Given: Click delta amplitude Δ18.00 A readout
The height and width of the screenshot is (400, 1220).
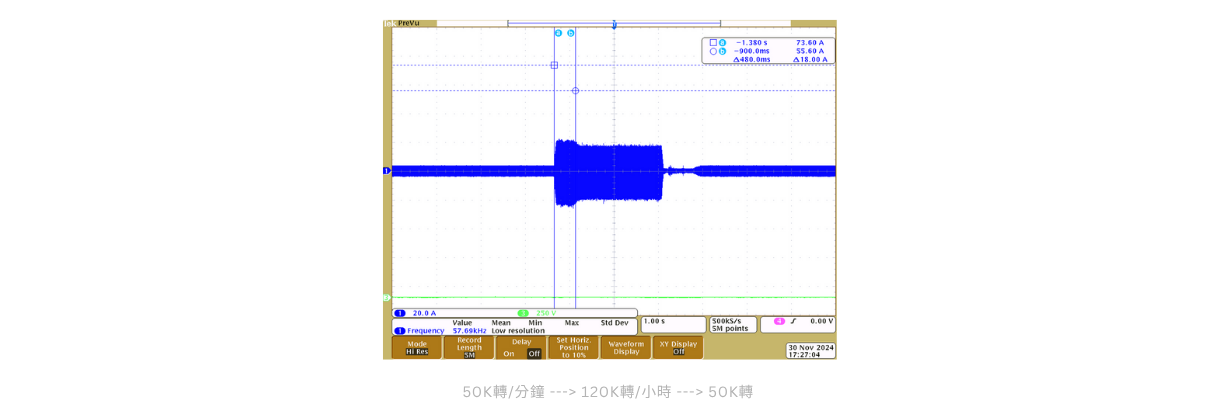Looking at the screenshot, I should pos(810,59).
